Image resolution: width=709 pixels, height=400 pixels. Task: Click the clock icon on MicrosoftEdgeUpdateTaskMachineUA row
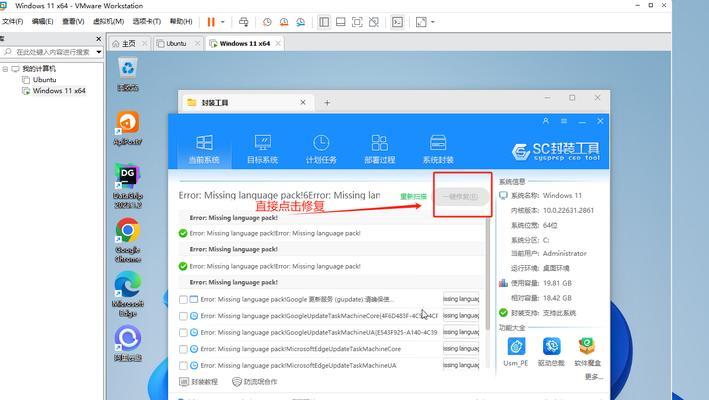pos(194,365)
